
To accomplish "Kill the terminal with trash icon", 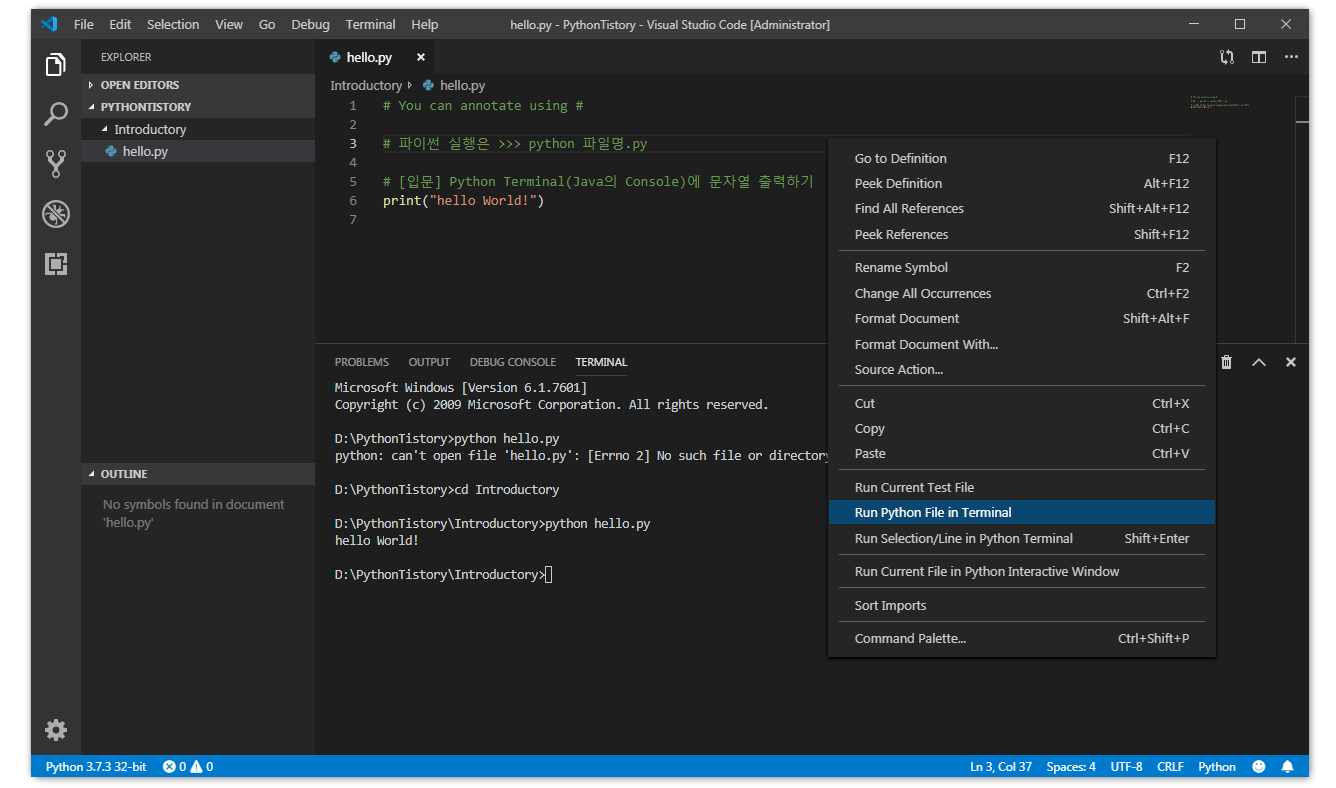I will click(1227, 362).
